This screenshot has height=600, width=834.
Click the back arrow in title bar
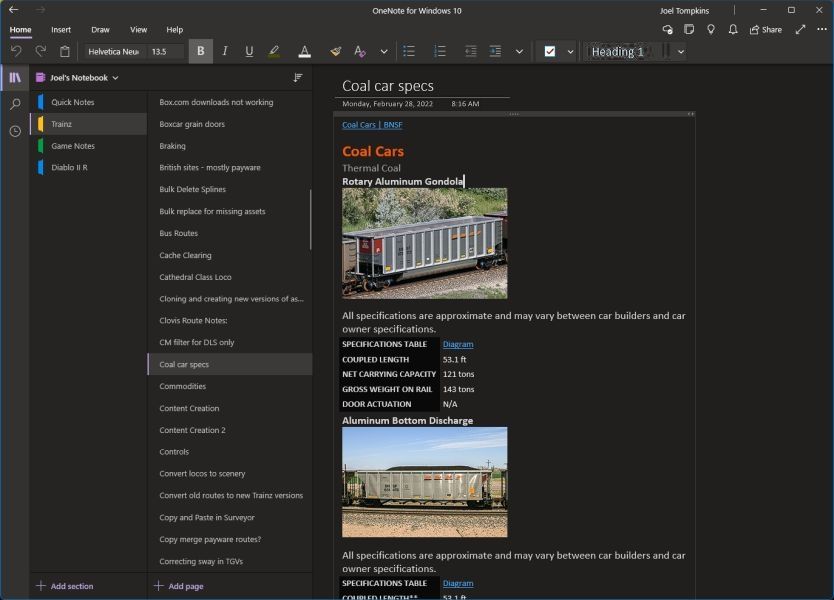[13, 10]
